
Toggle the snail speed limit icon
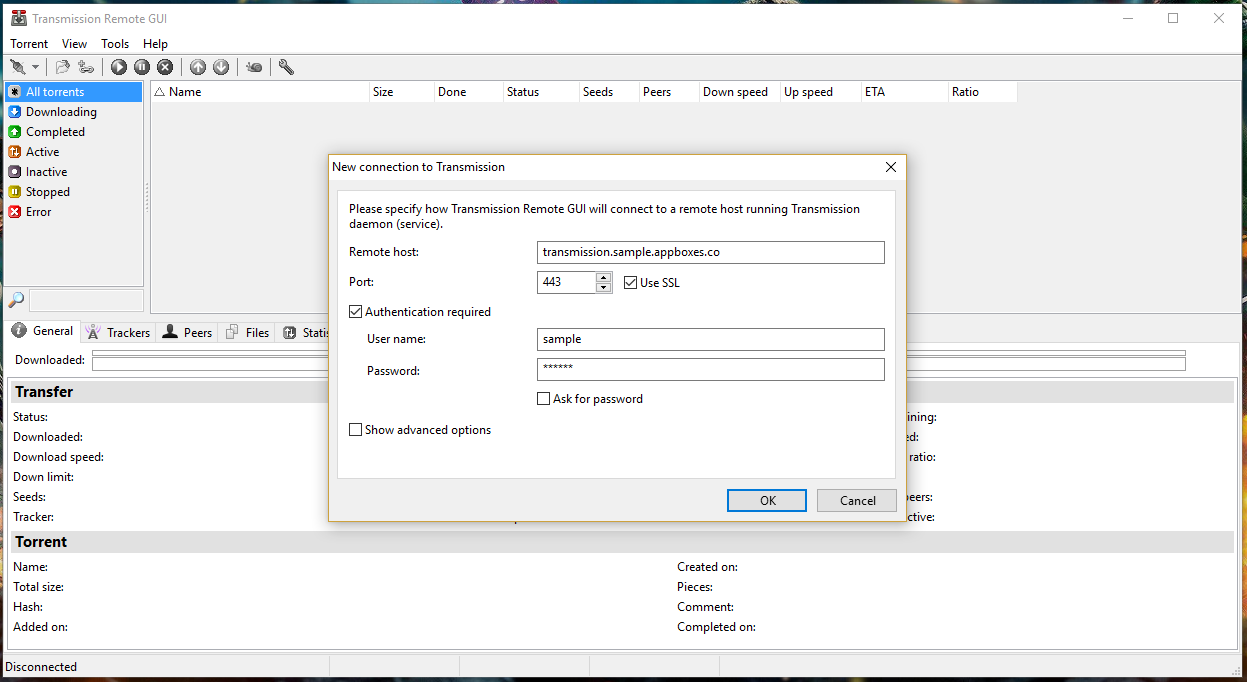[254, 67]
